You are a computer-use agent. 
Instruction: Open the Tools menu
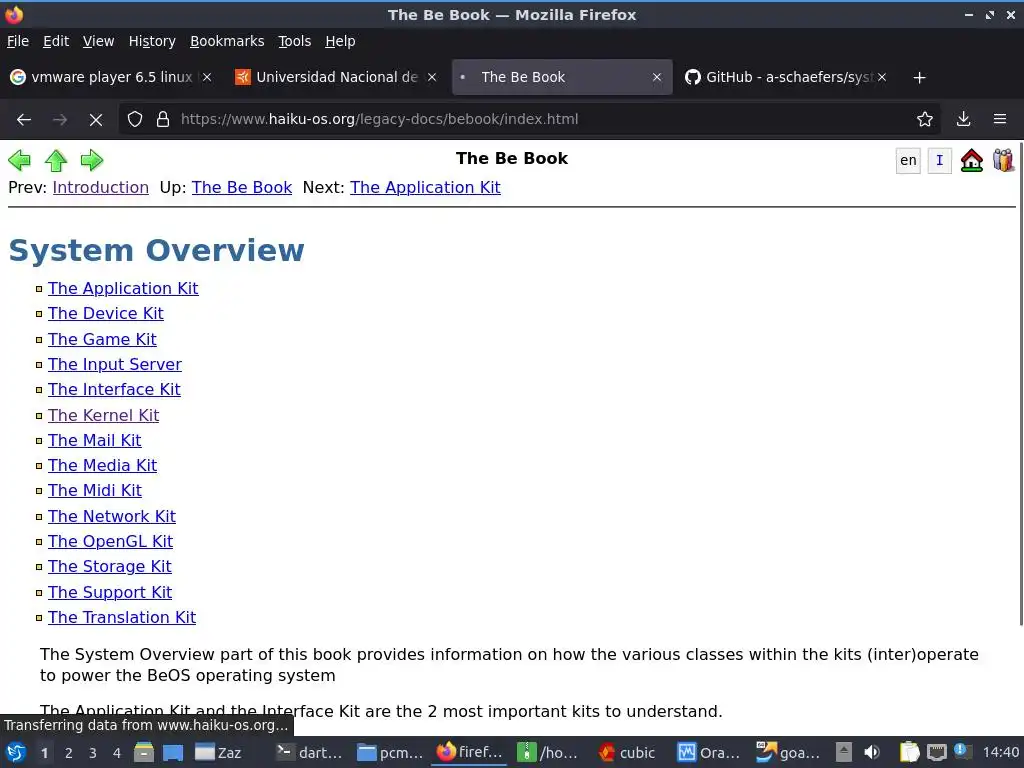(x=295, y=41)
